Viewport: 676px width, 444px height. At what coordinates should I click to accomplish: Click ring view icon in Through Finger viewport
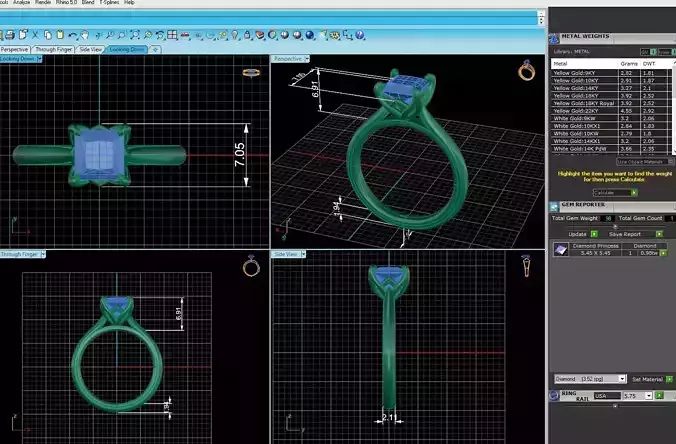tap(251, 266)
